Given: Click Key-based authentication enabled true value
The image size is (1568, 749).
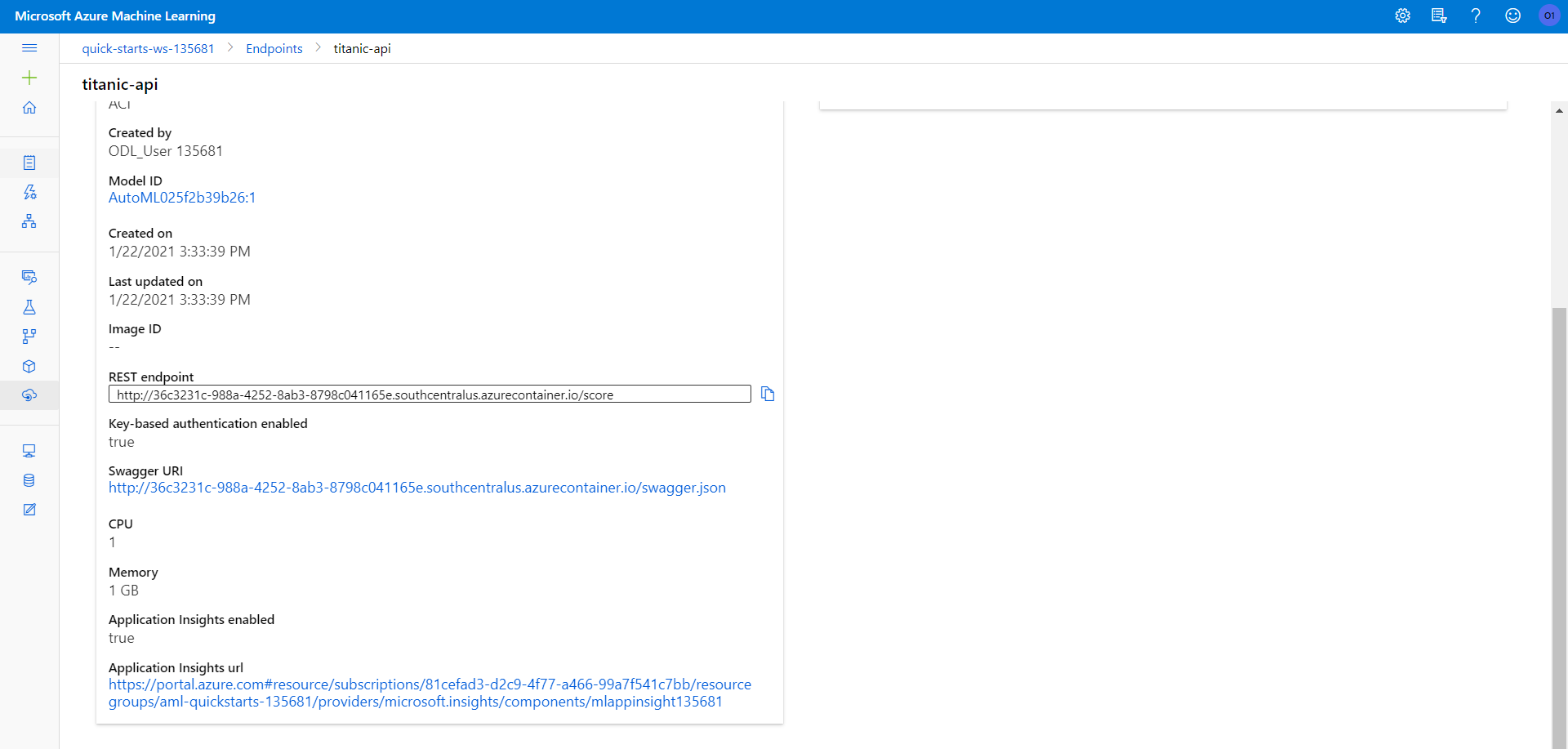Looking at the screenshot, I should (x=122, y=442).
